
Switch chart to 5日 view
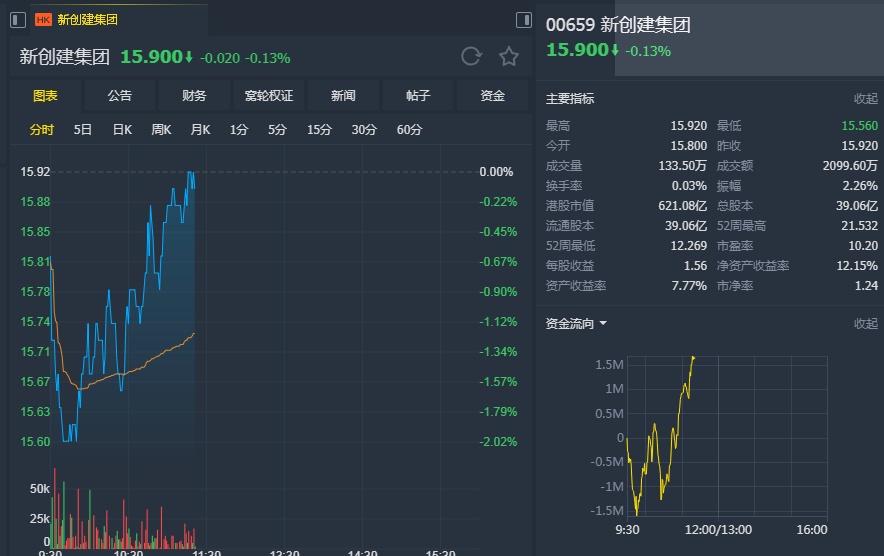(83, 129)
